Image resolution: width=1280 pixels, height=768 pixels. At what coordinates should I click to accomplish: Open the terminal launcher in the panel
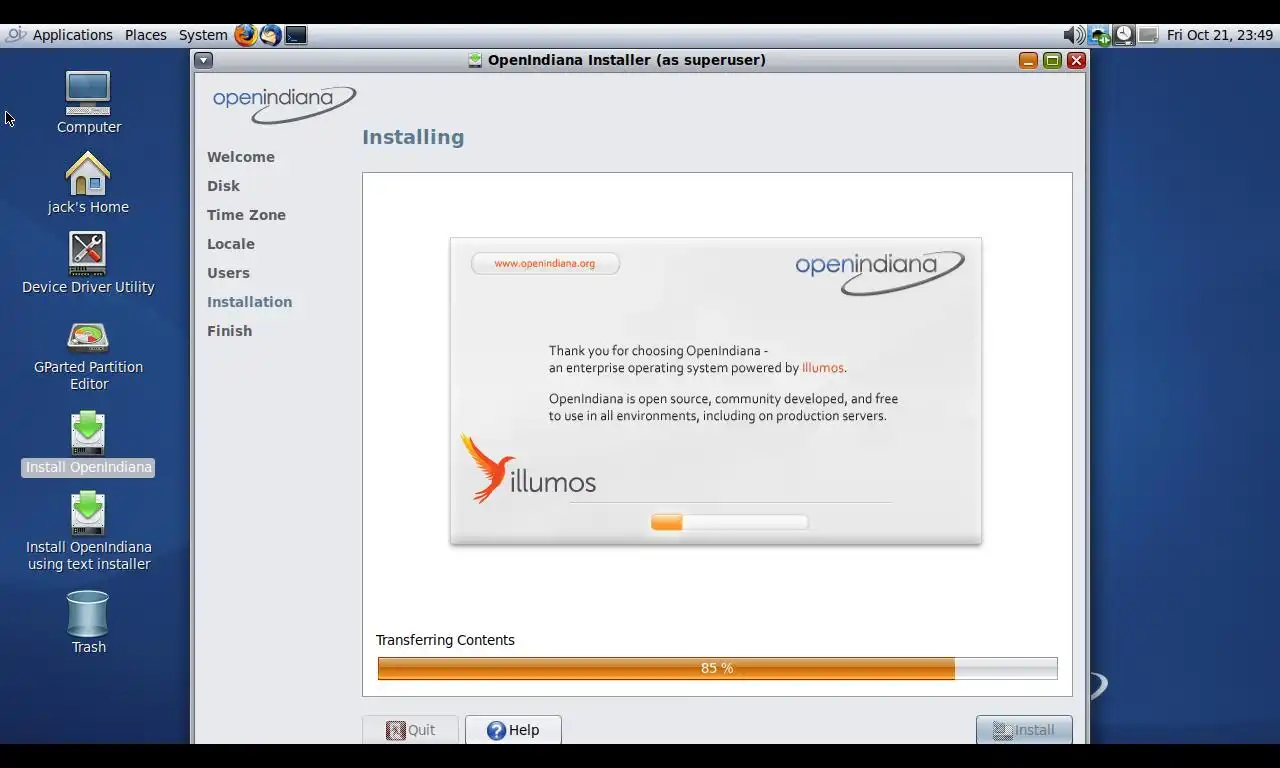pos(296,35)
